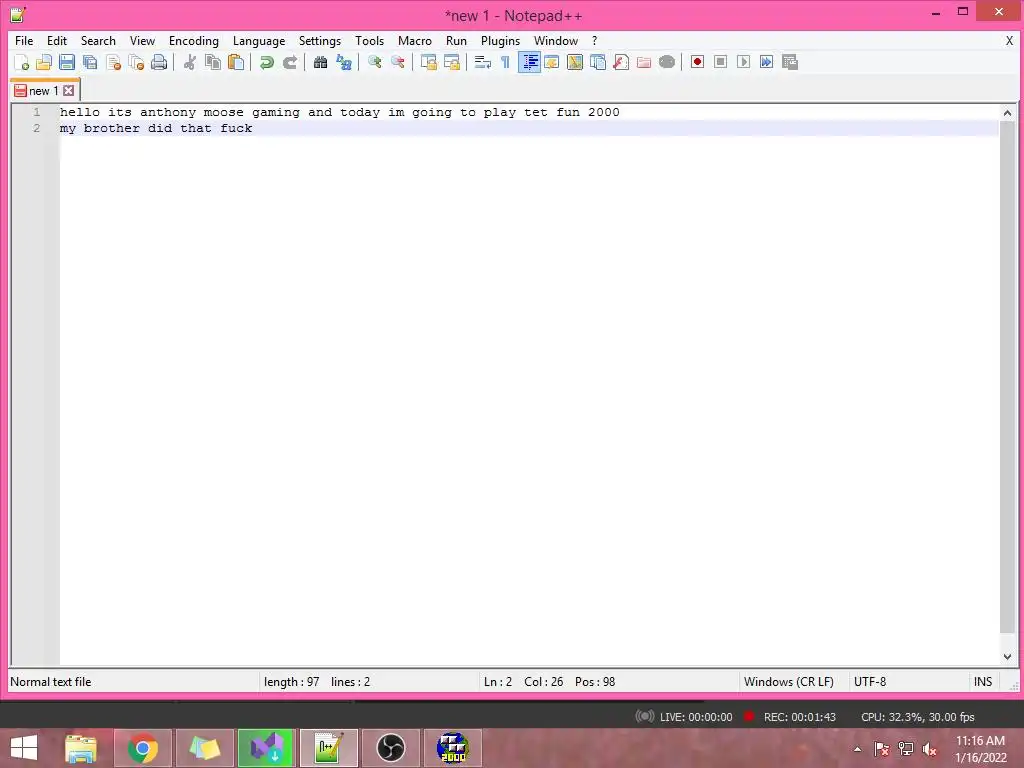This screenshot has width=1024, height=768.
Task: Click the macro Playback icon
Action: click(743, 62)
